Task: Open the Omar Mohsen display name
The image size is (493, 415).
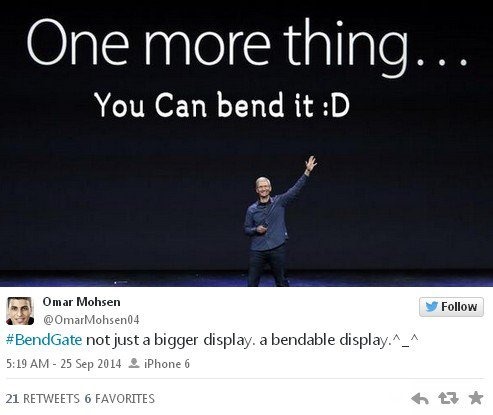Action: pyautogui.click(x=81, y=302)
